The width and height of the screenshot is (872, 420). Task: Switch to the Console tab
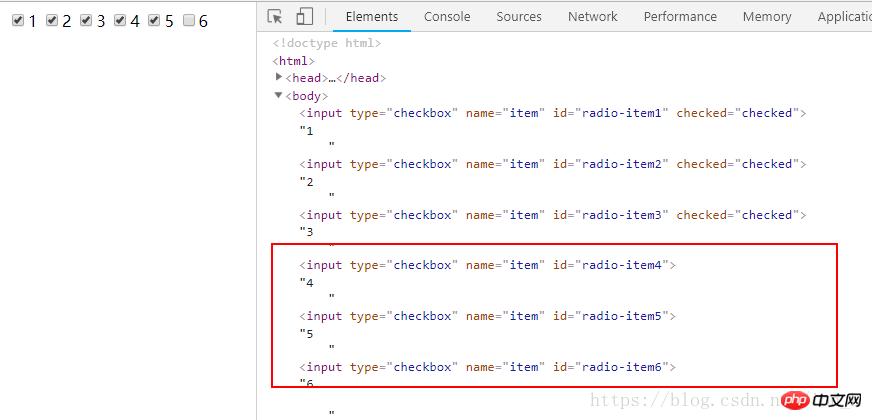coord(447,17)
